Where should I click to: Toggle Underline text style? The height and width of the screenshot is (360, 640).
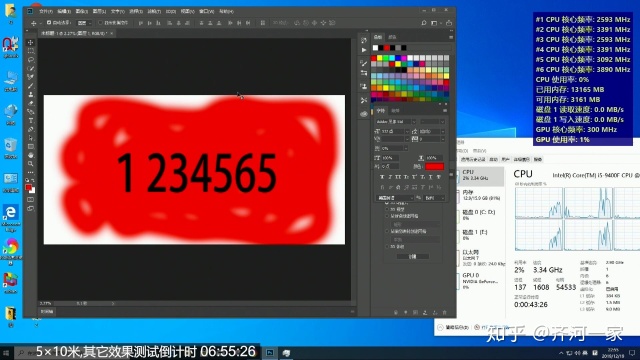(x=430, y=177)
